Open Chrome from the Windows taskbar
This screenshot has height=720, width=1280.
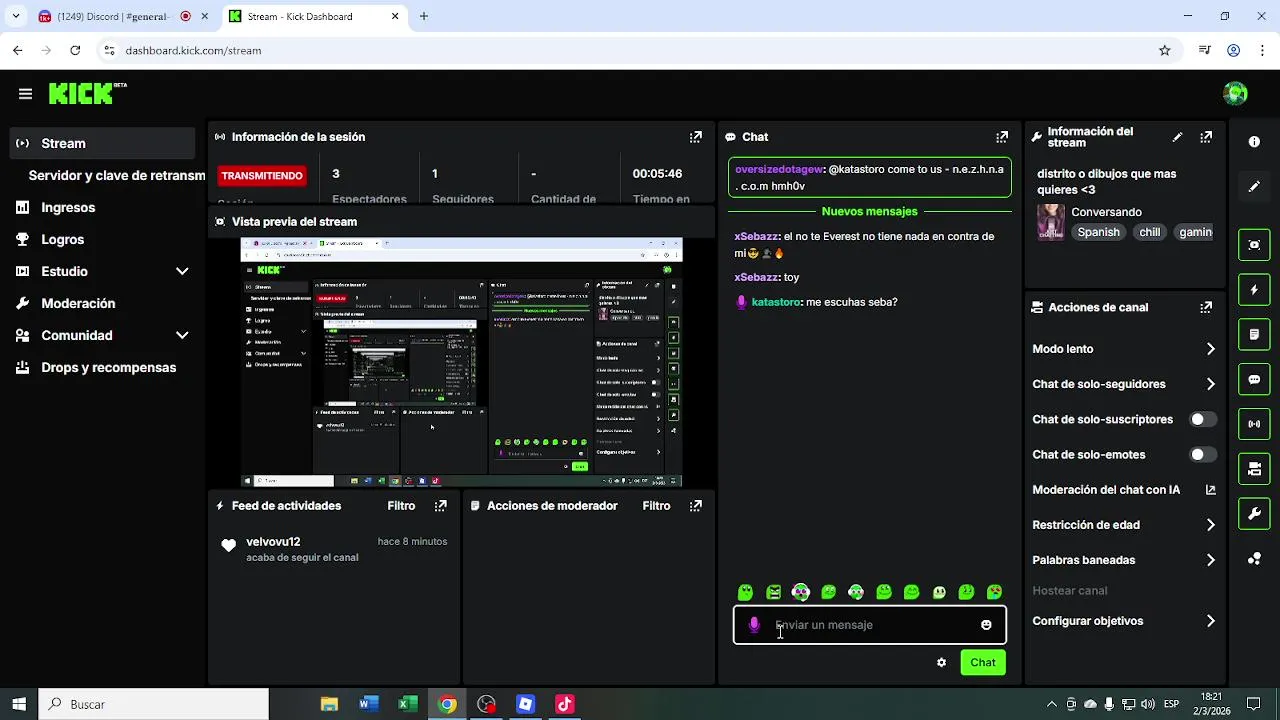(x=447, y=704)
